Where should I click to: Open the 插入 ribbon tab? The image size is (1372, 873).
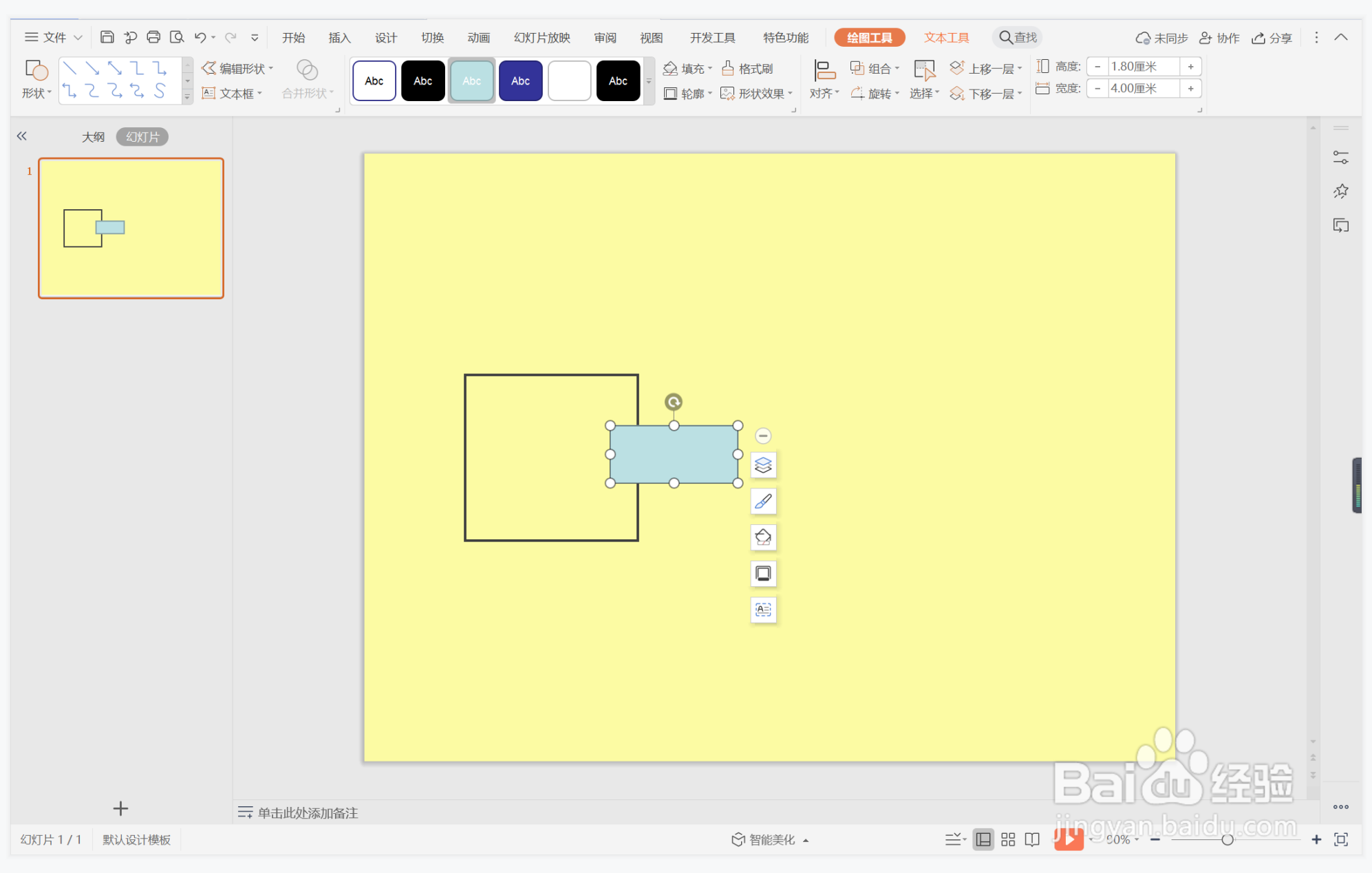(x=339, y=38)
